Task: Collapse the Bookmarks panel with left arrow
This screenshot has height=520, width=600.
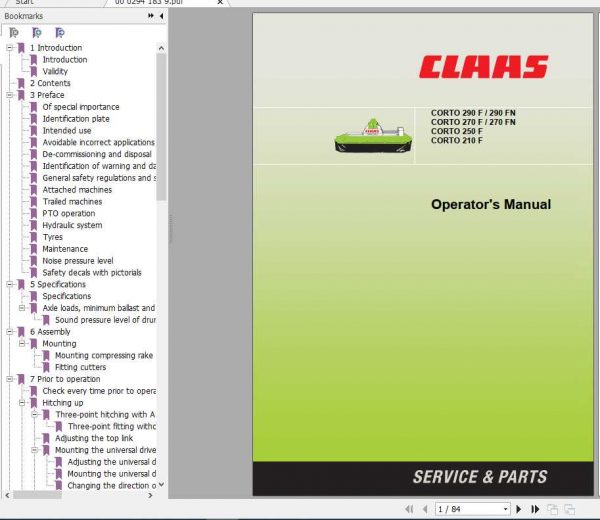Action: pos(161,16)
